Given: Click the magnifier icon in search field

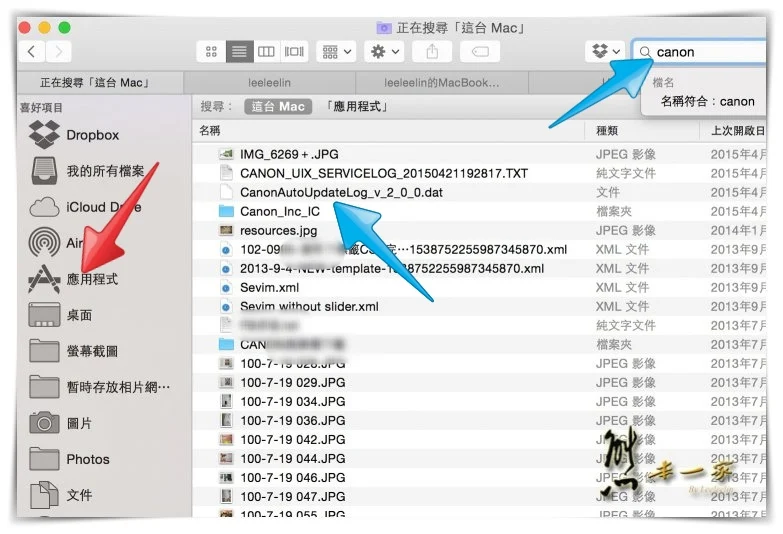Looking at the screenshot, I should click(645, 52).
